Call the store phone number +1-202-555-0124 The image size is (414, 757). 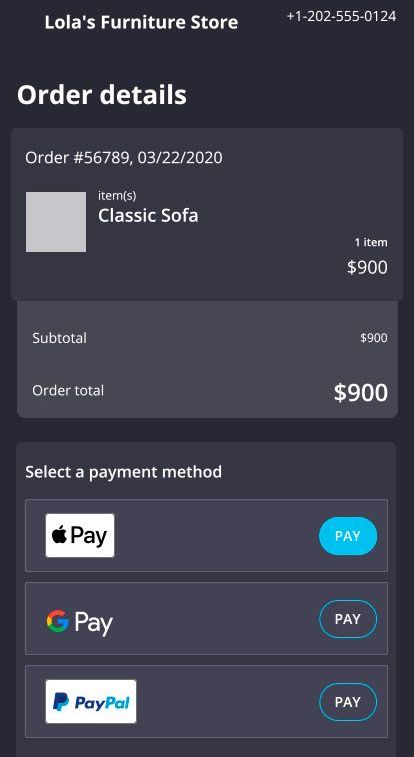point(342,16)
